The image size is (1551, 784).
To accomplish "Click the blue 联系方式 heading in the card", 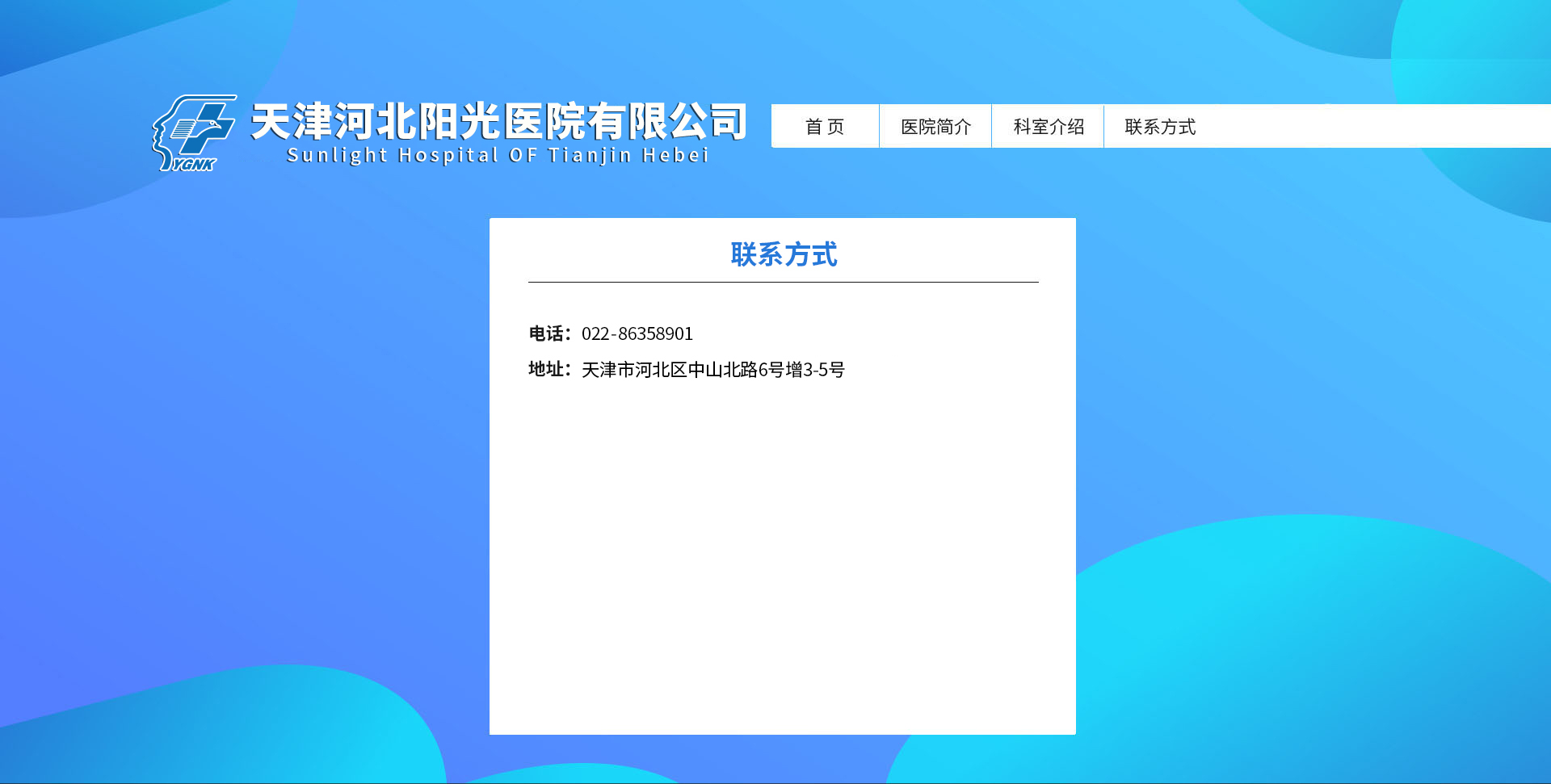I will (783, 254).
